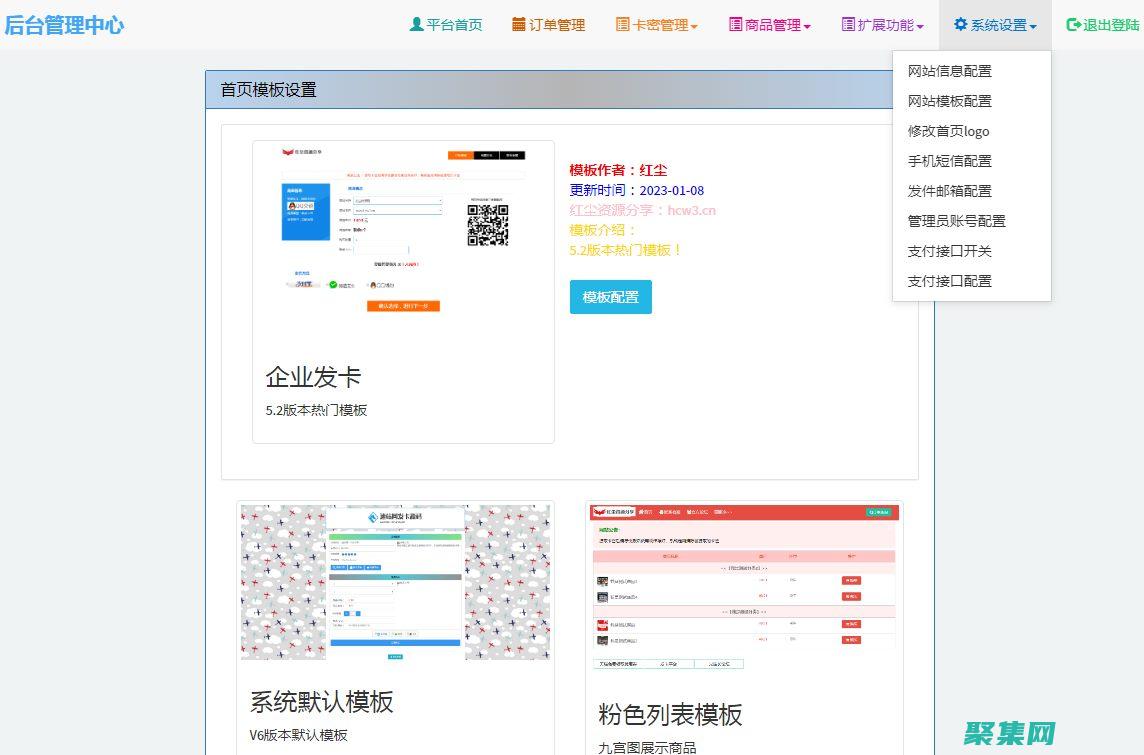Choose 修改首页logo in the dropdown list
Image resolution: width=1144 pixels, height=755 pixels.
pos(948,131)
